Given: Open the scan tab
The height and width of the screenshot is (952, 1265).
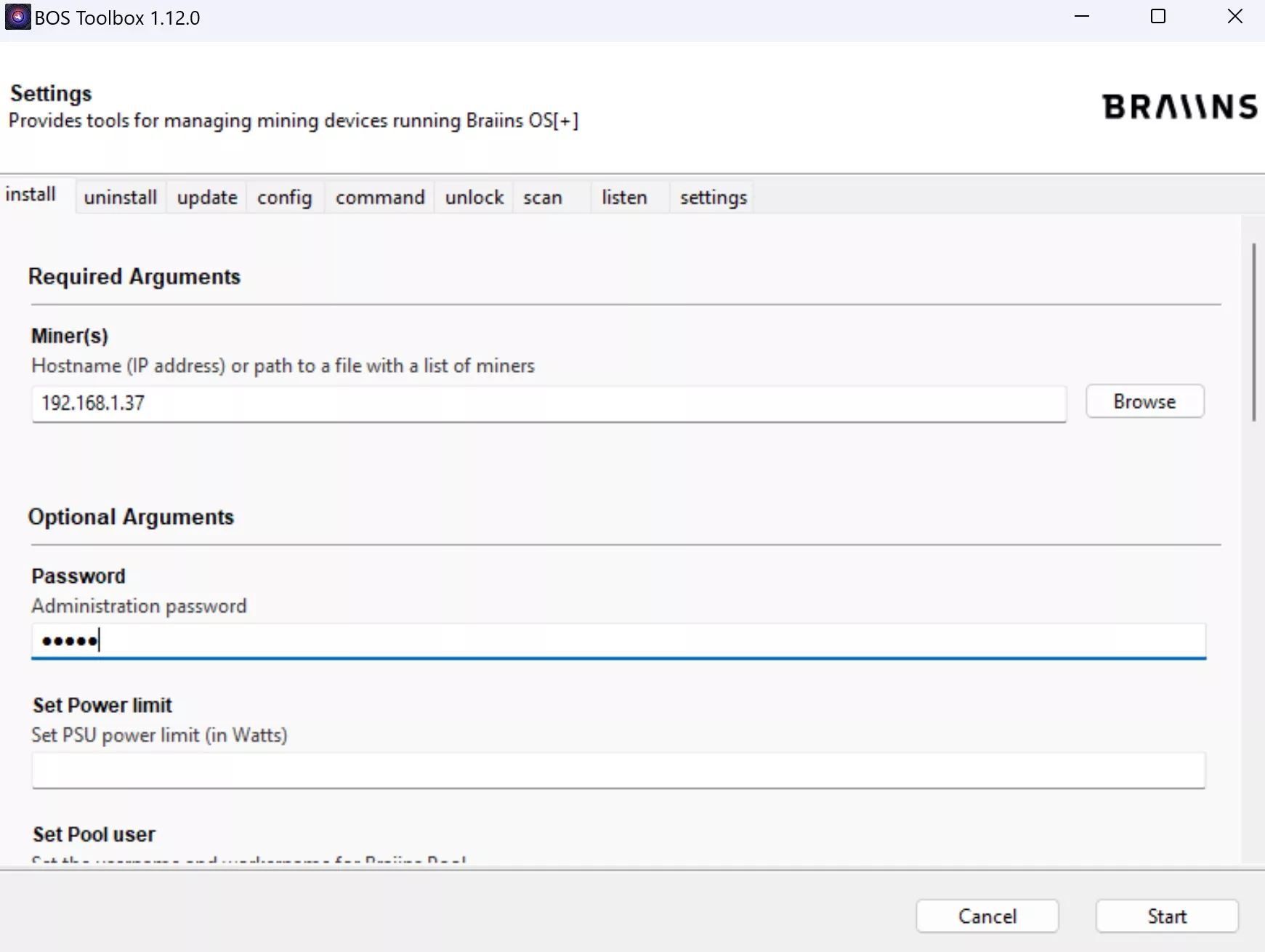Looking at the screenshot, I should point(543,198).
